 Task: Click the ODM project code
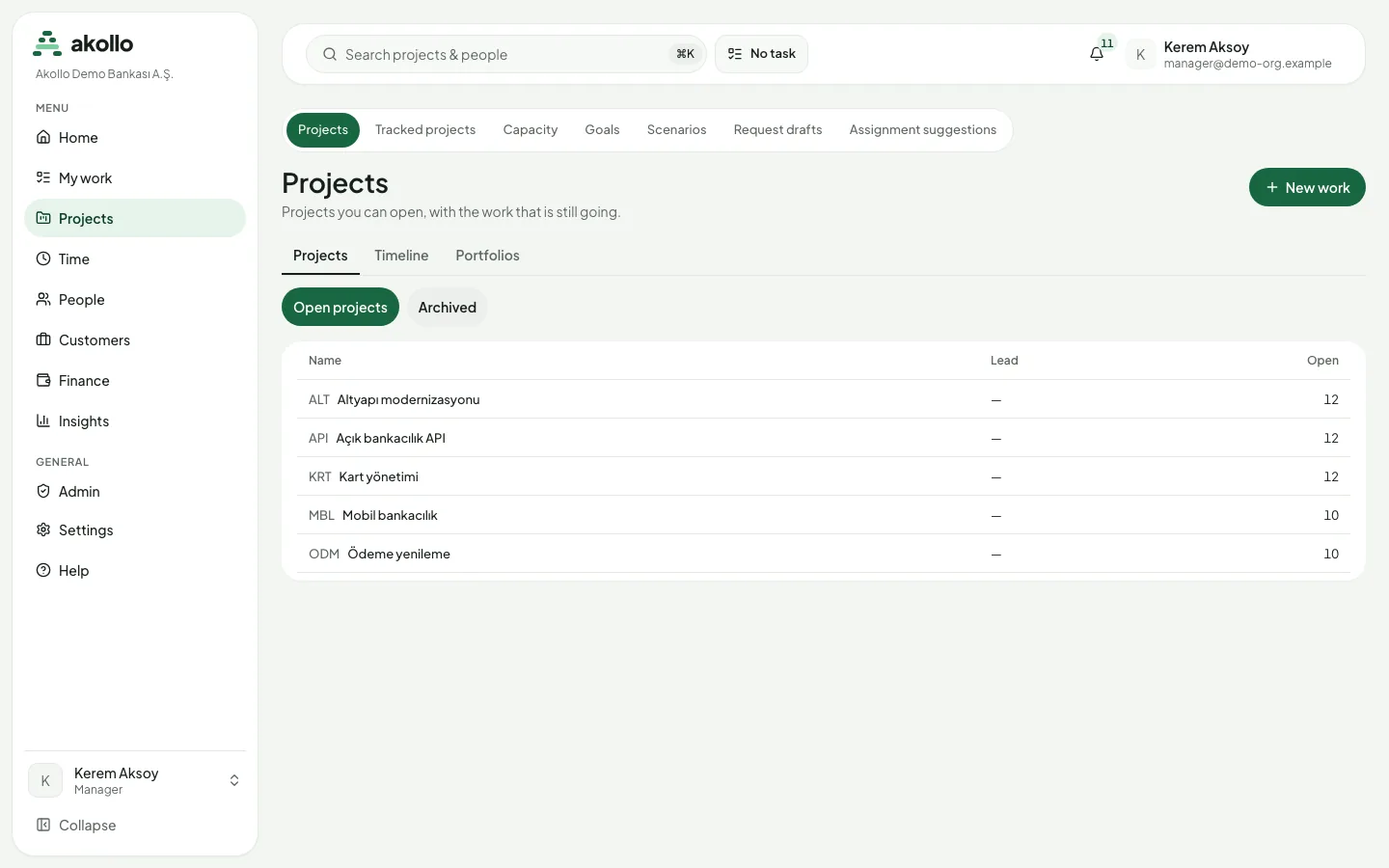[x=324, y=554]
